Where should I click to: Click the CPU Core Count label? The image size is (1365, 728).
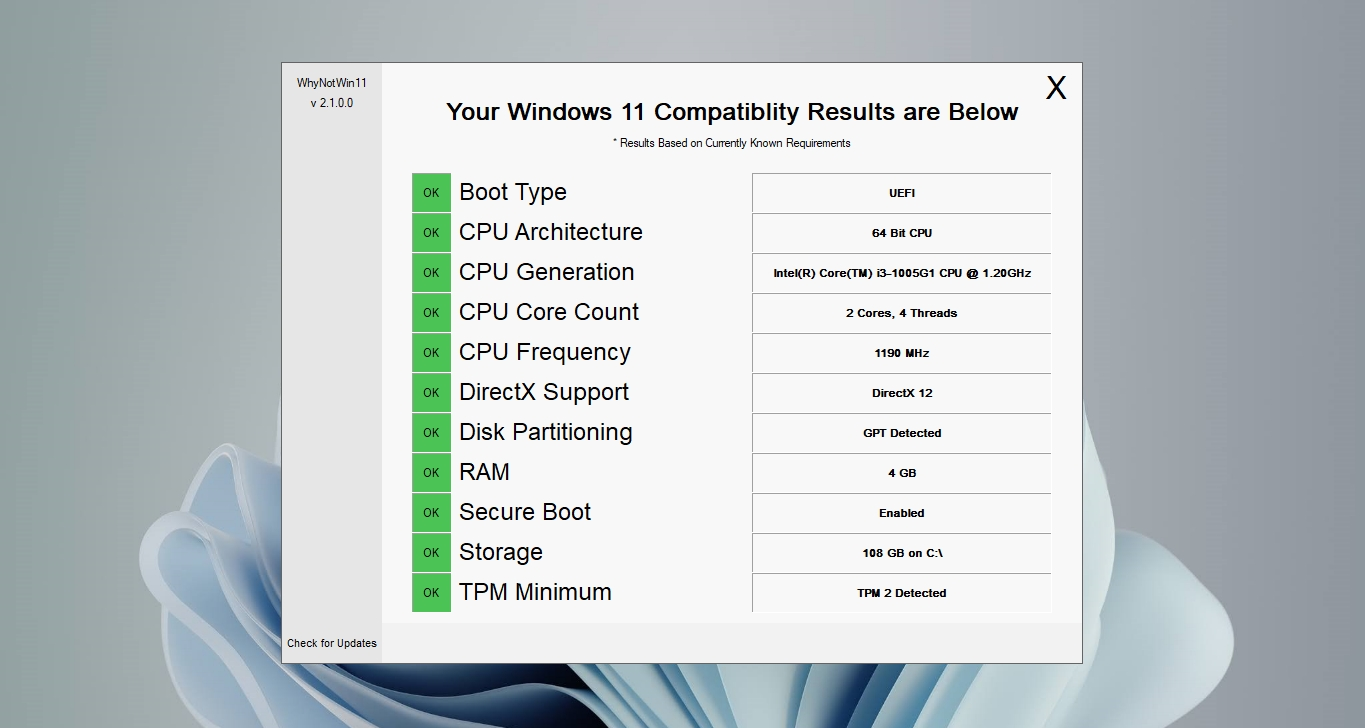[549, 312]
